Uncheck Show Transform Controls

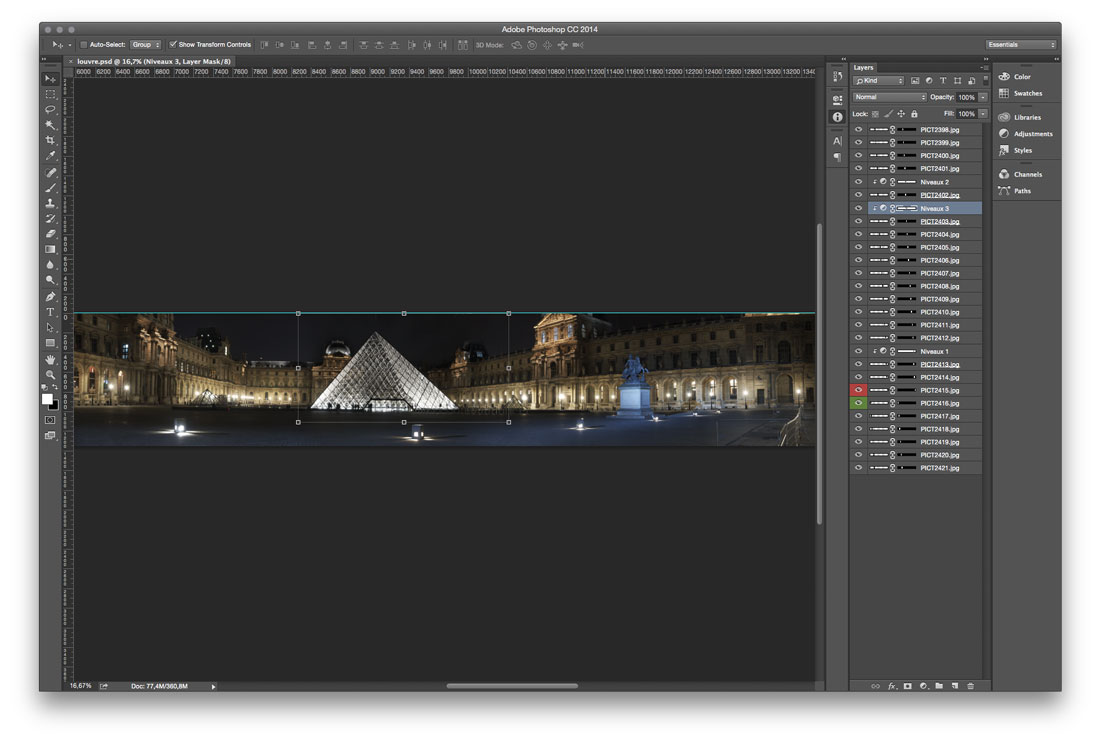(x=173, y=45)
